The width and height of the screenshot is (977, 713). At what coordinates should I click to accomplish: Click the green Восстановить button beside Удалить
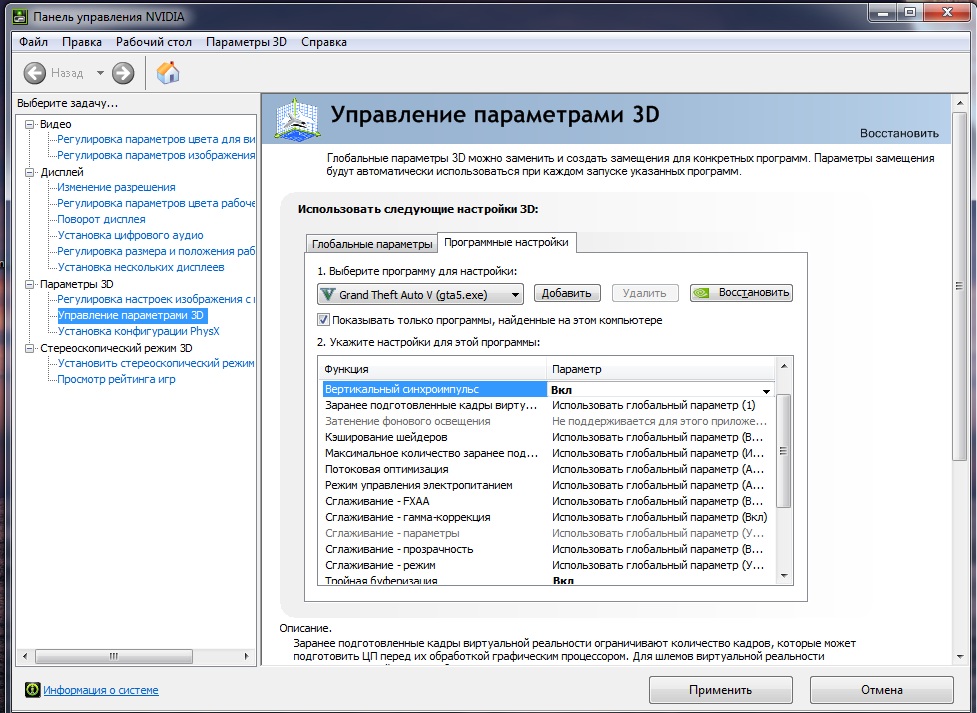741,293
